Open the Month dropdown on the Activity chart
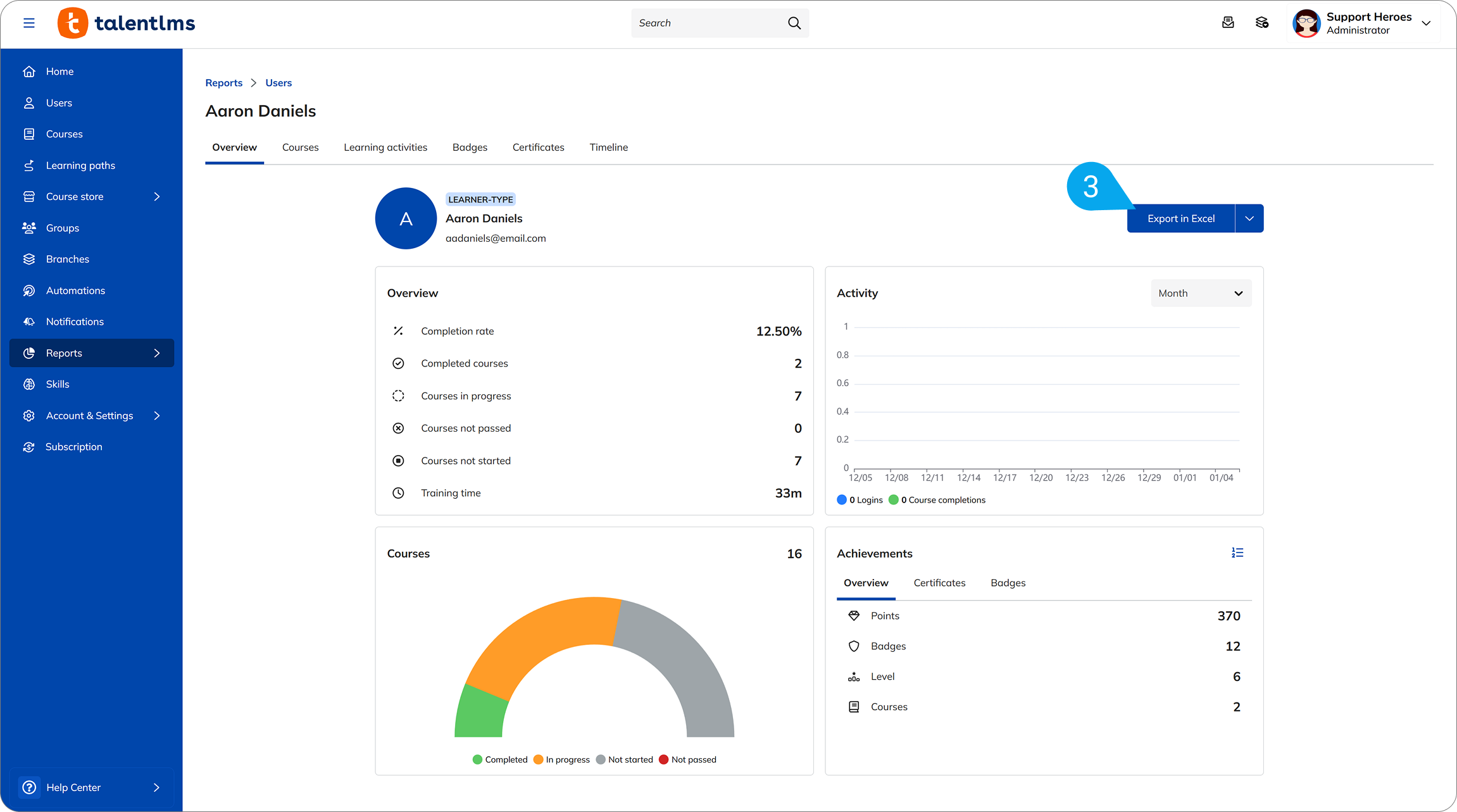 click(1200, 293)
